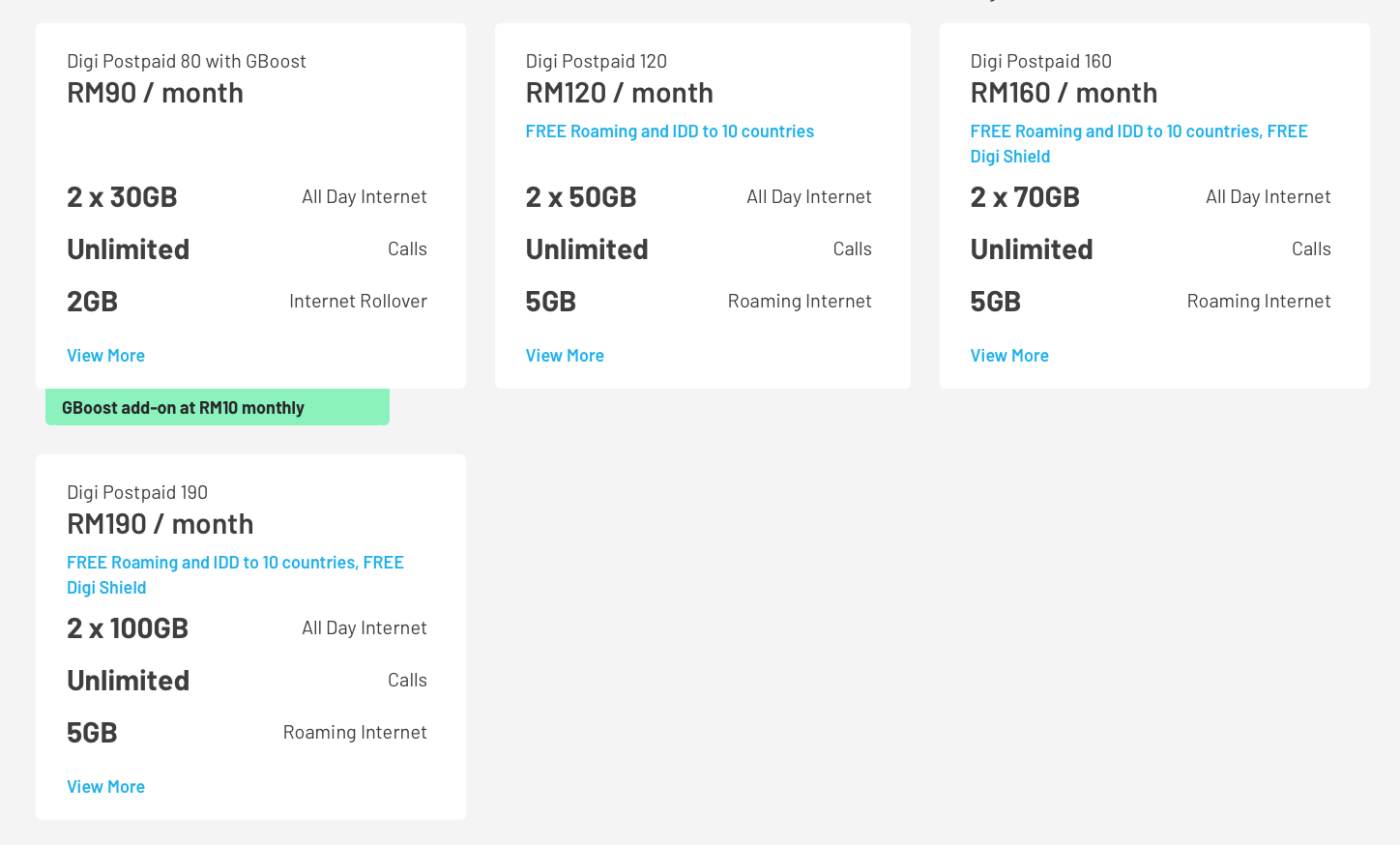The image size is (1400, 845).
Task: Click free roaming link under RM120 / month
Action: pyautogui.click(x=670, y=131)
